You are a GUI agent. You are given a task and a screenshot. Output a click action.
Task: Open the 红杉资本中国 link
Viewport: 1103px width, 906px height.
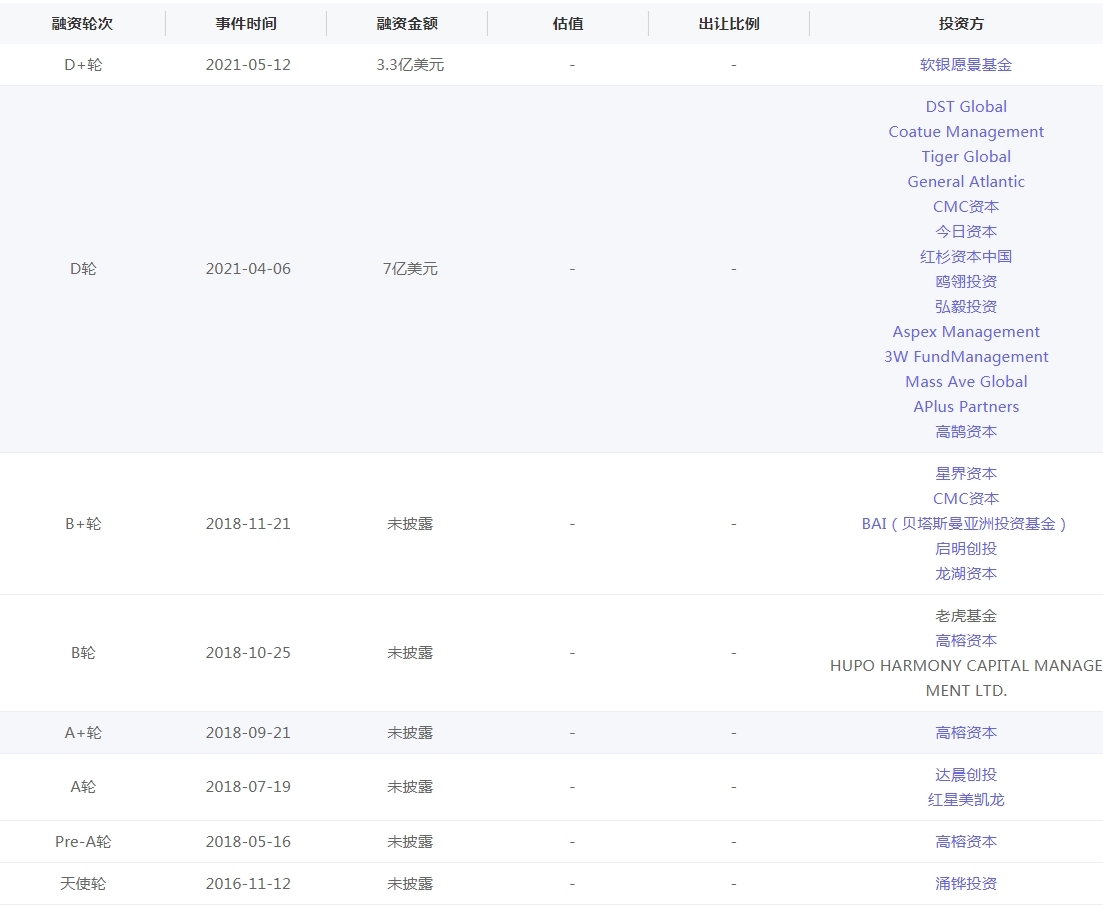point(966,256)
